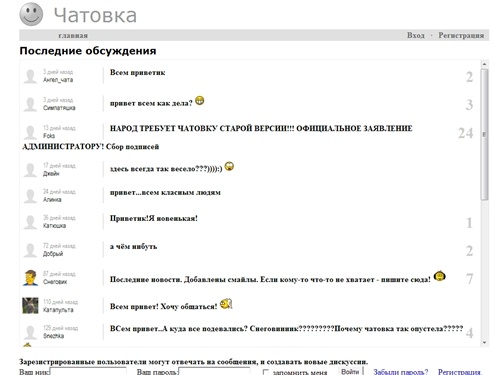Click username Ангел_чата
The width and height of the screenshot is (500, 375).
pos(58,80)
